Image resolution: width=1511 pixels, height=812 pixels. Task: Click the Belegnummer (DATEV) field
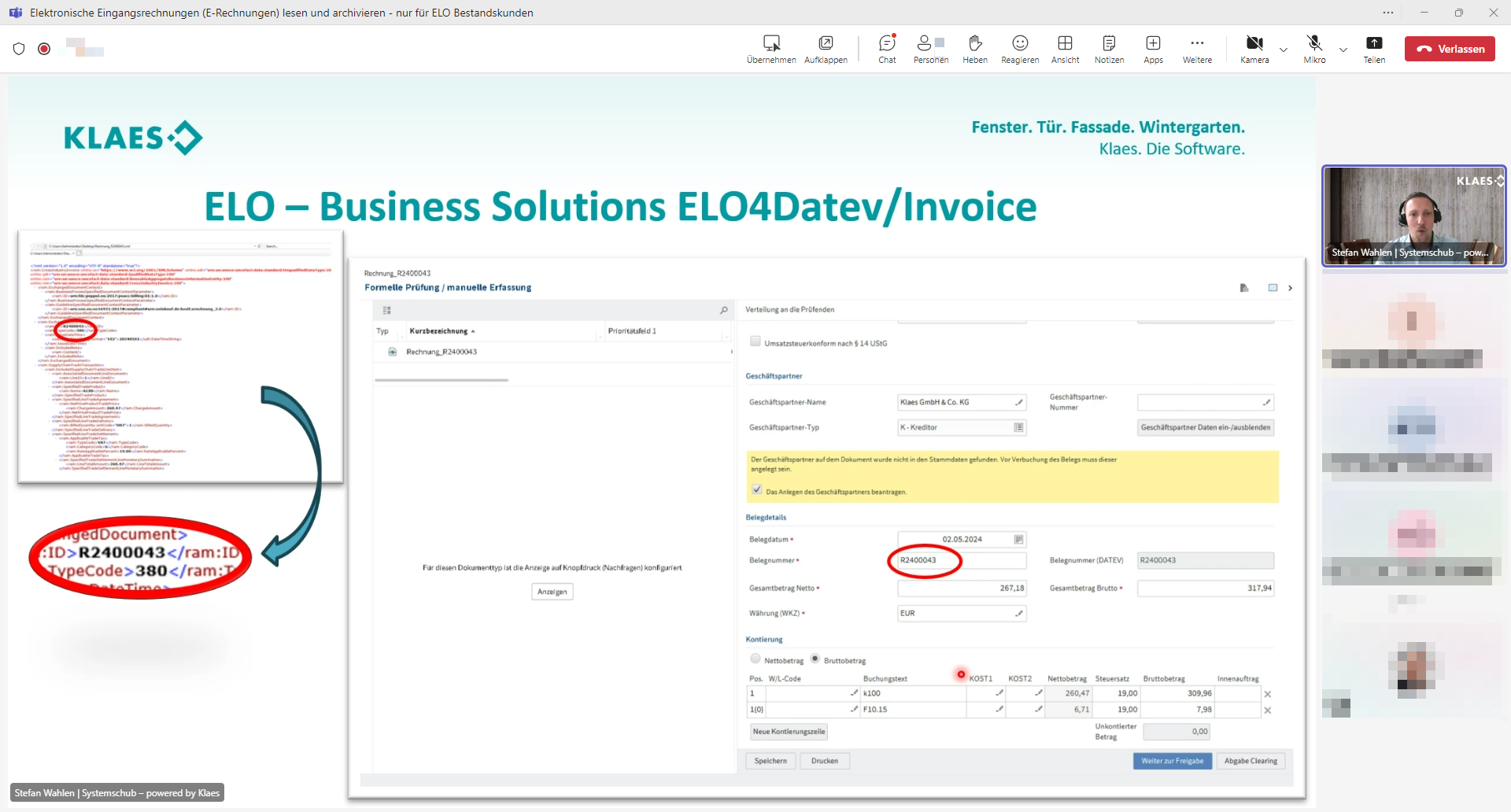tap(1205, 560)
